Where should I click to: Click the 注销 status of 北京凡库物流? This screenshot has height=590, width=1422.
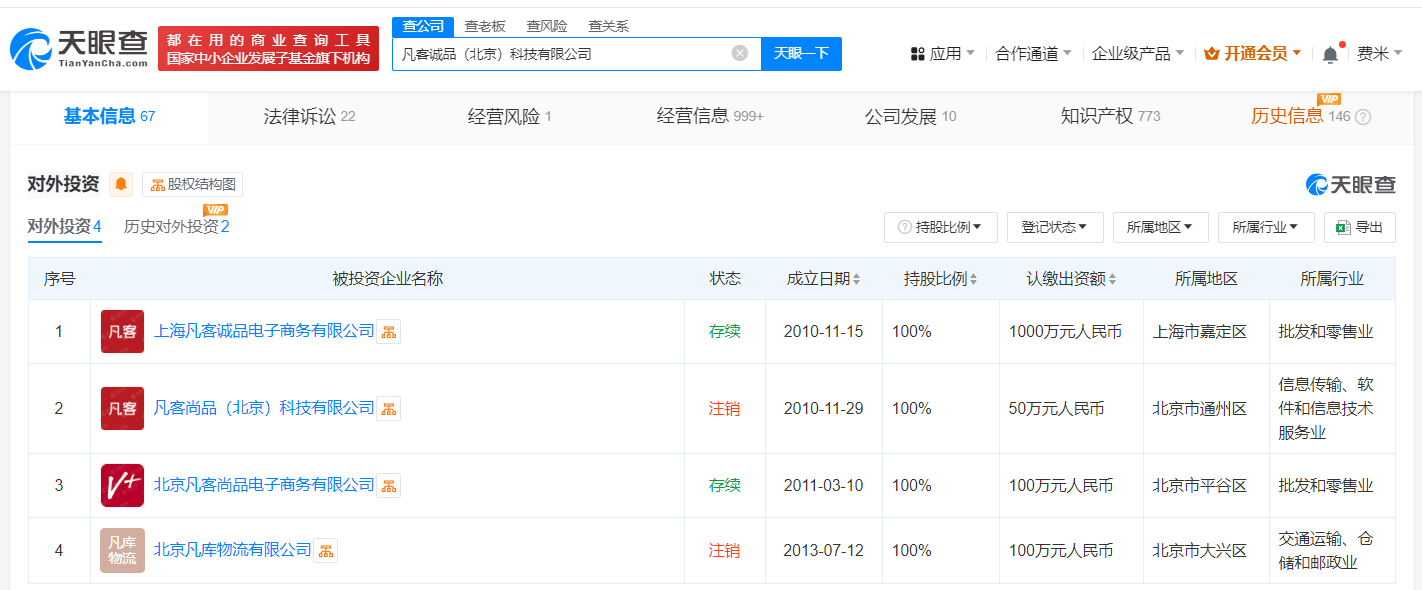pos(725,550)
